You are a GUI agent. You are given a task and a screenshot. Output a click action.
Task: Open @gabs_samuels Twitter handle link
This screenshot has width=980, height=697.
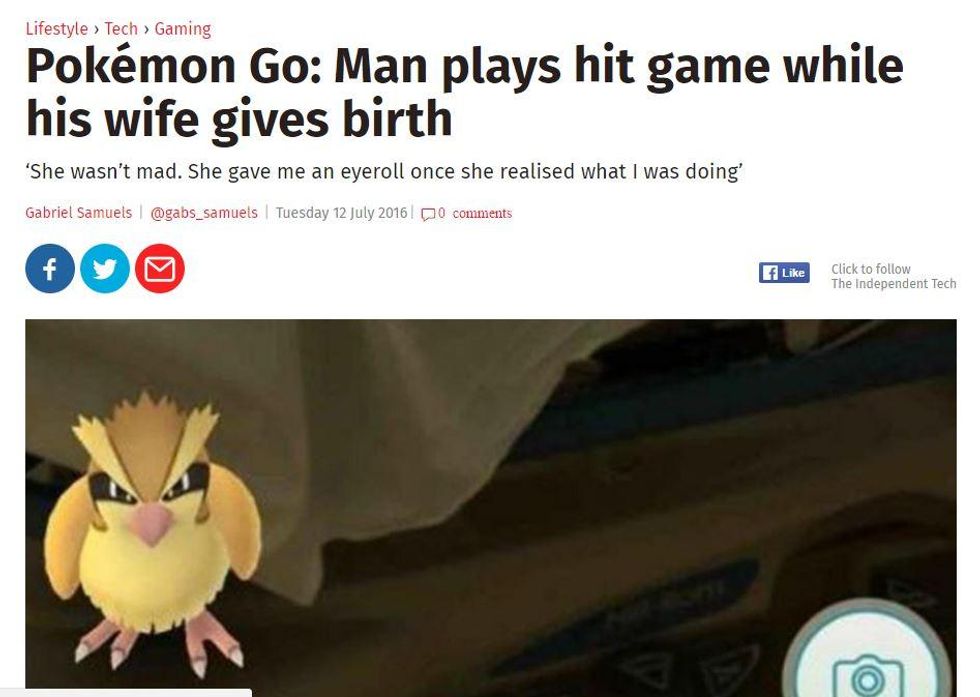click(x=204, y=213)
